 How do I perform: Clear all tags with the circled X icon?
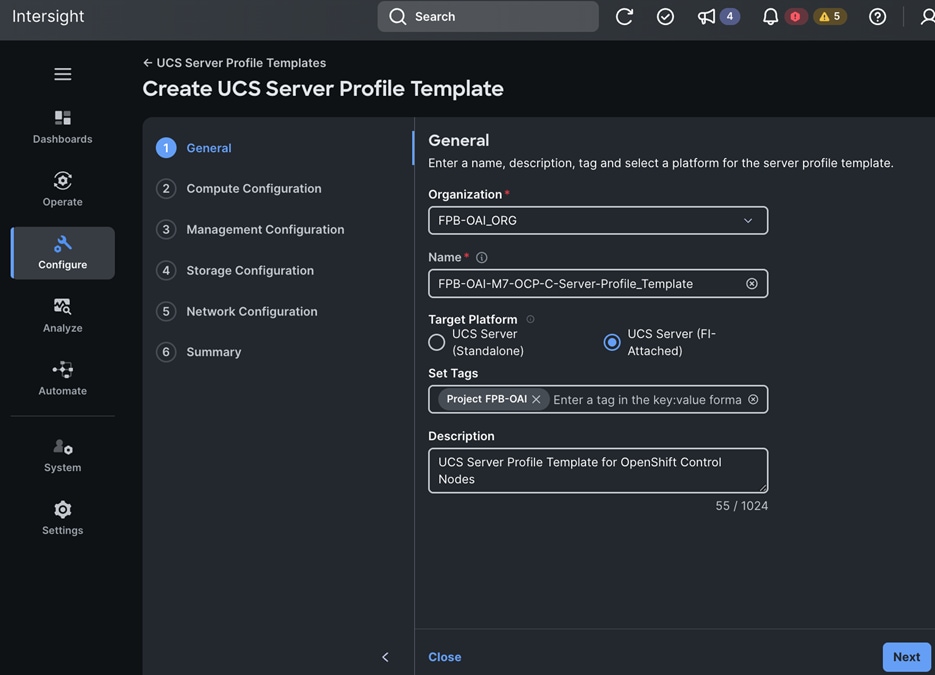[x=753, y=399]
